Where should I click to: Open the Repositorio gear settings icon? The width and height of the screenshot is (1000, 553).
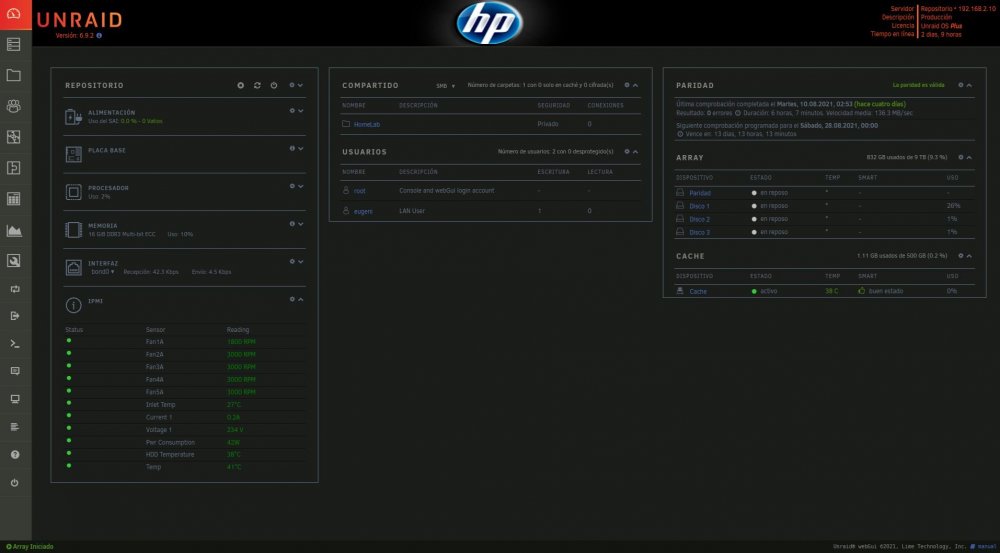tap(292, 85)
